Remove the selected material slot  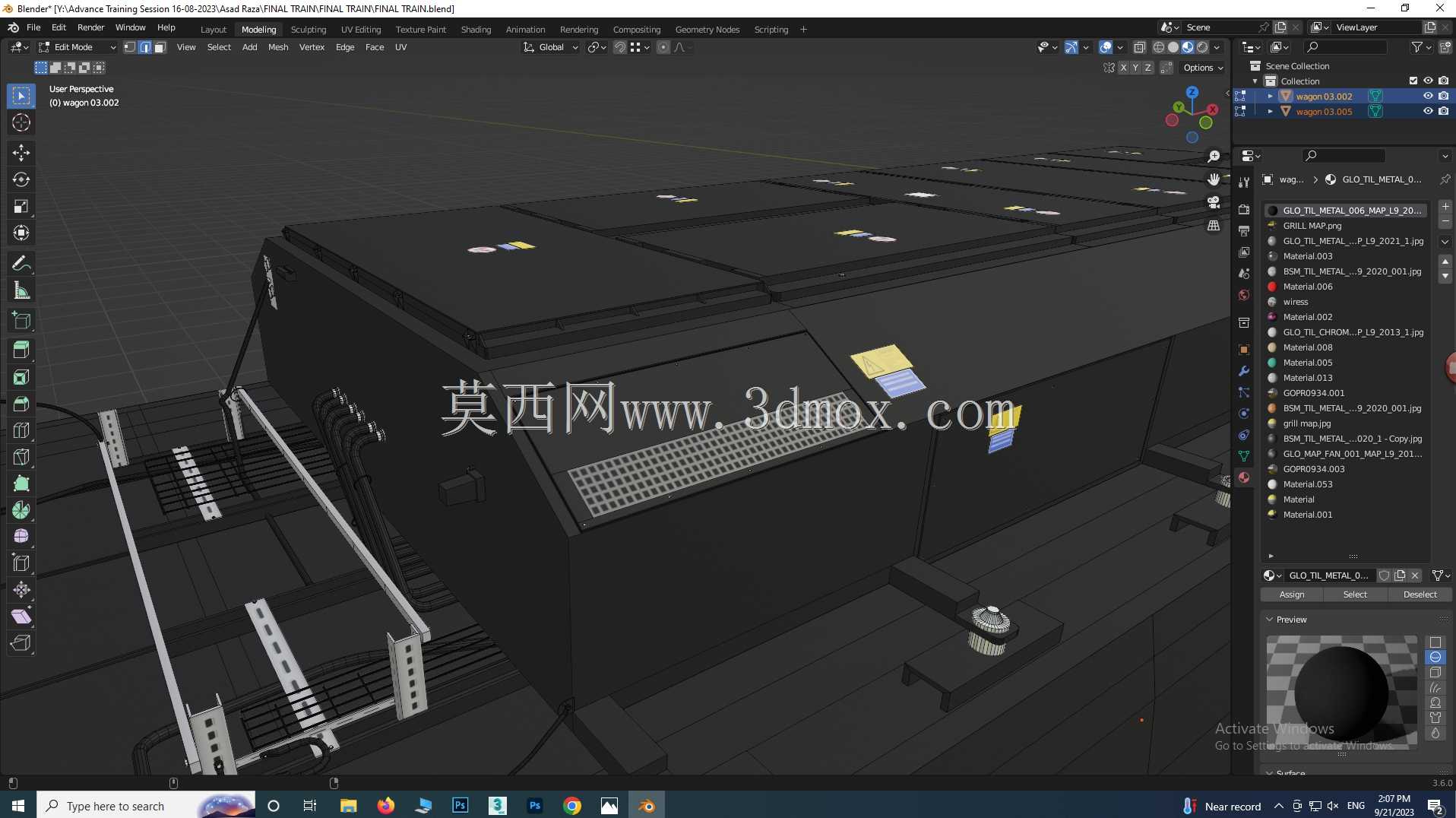(x=1445, y=222)
